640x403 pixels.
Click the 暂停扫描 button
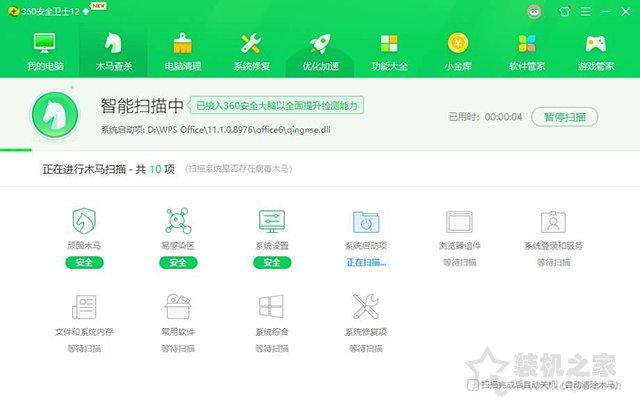[564, 116]
